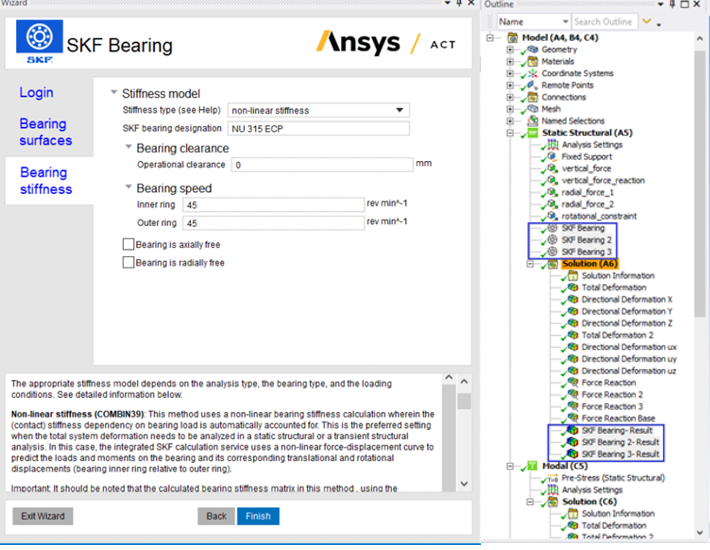Collapse the Static Structural (A5) node

[510, 133]
